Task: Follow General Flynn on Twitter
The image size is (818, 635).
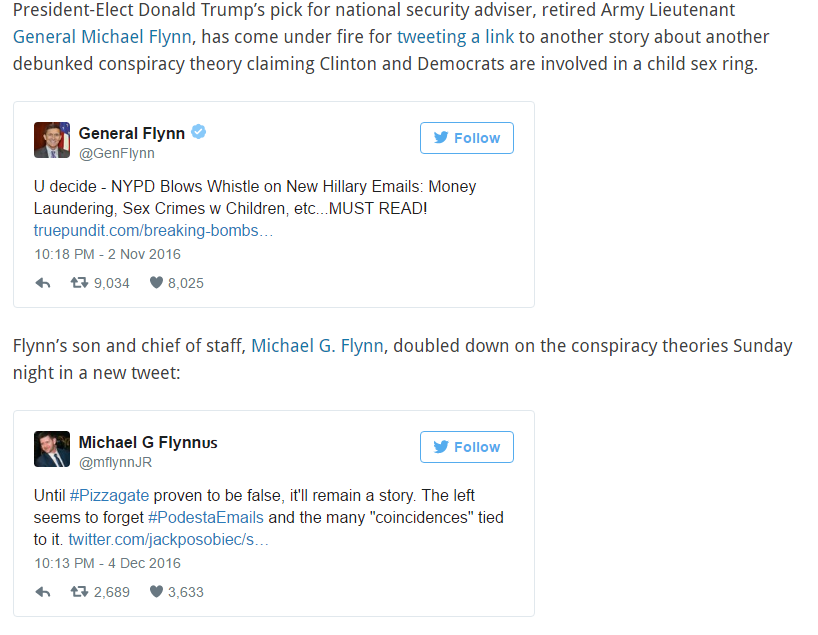Action: coord(466,138)
